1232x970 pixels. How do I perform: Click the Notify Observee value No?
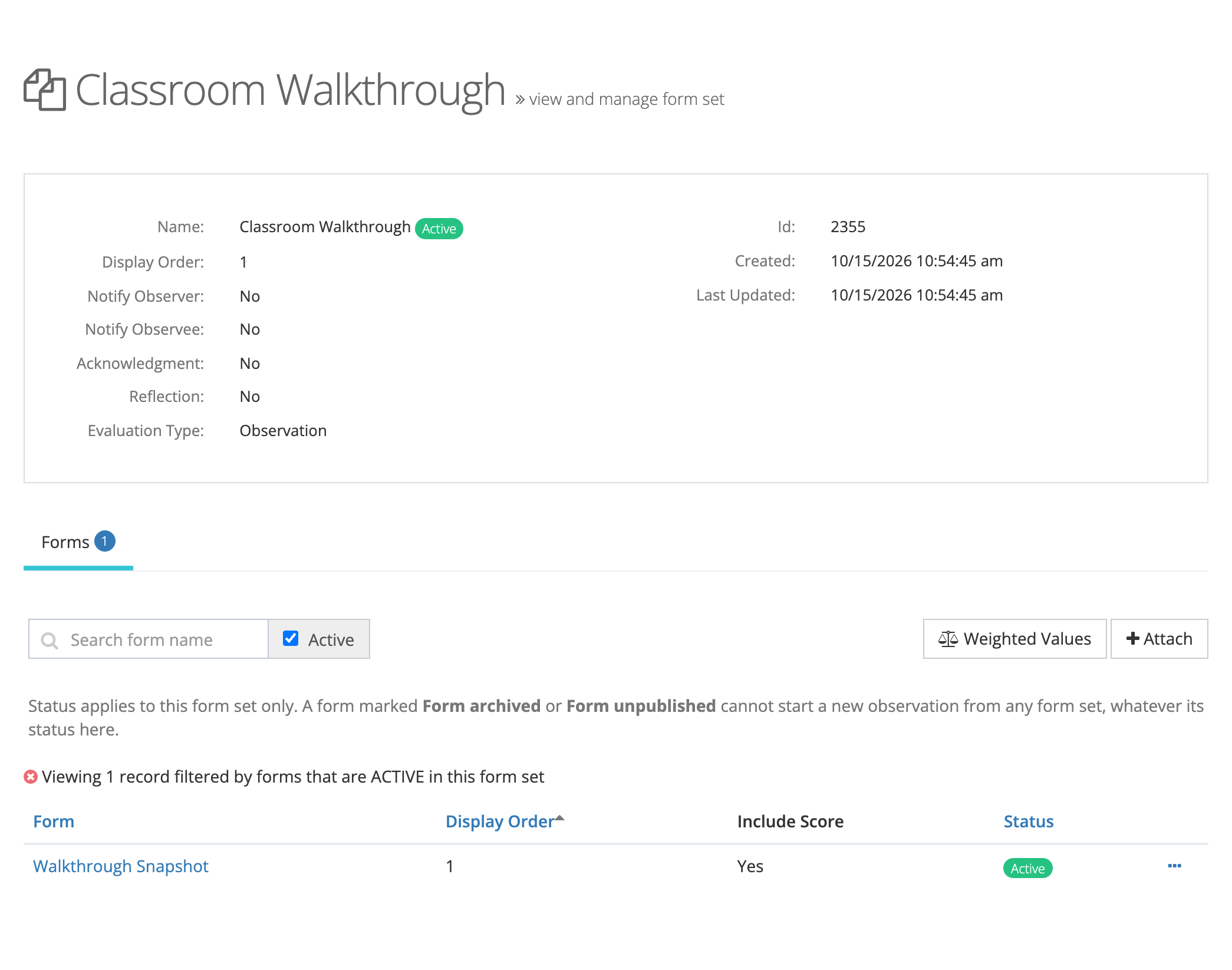coord(250,329)
